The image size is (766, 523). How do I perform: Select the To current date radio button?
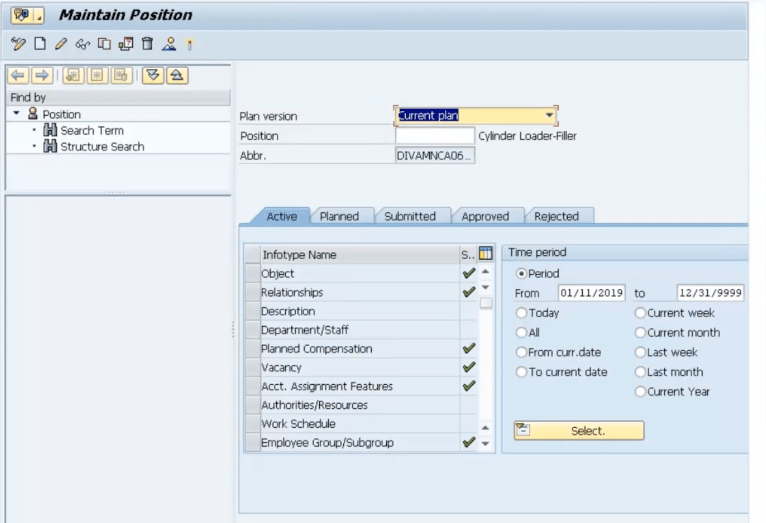click(x=521, y=372)
